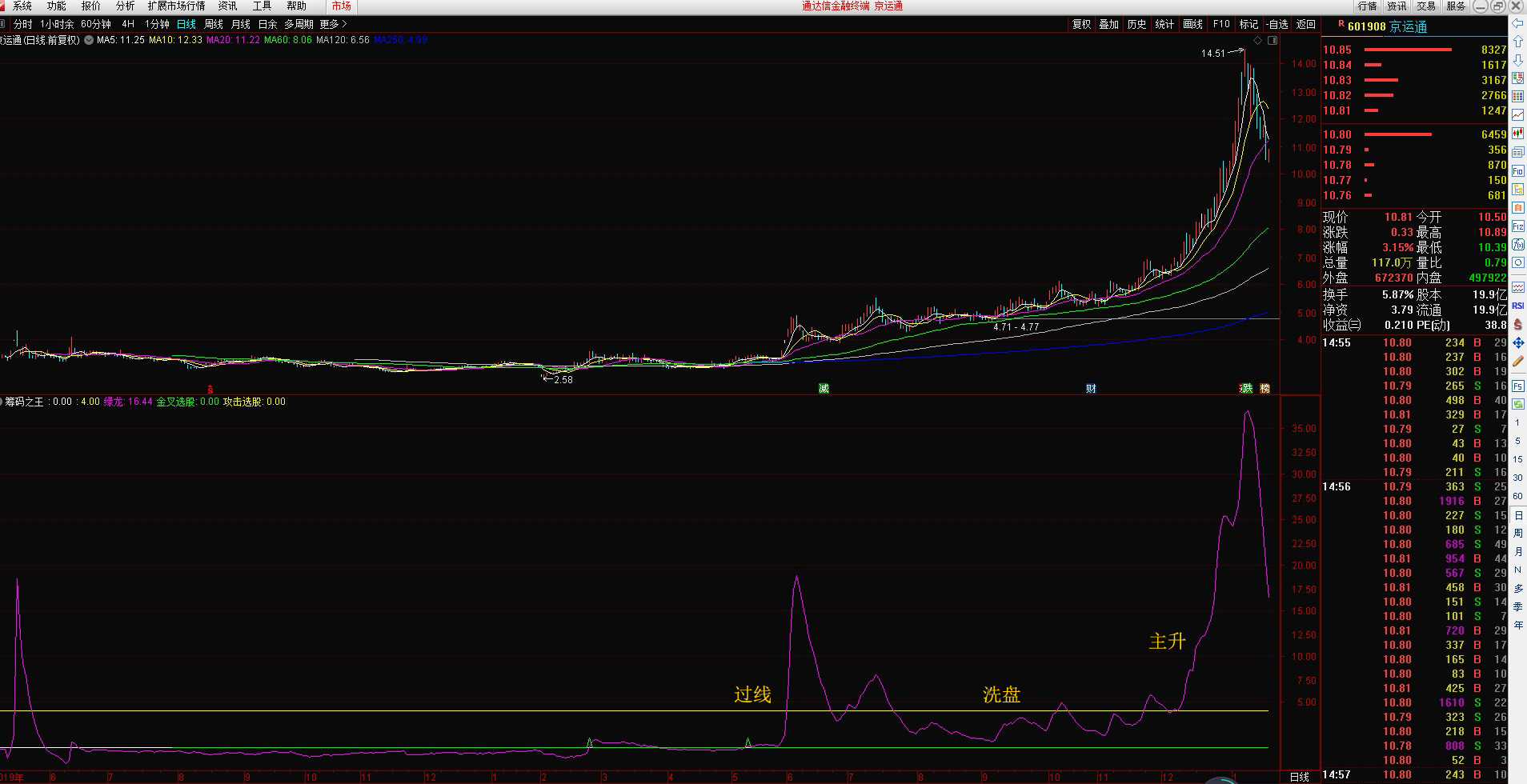Click the pink MA20 legend value
The image size is (1527, 784).
(x=233, y=39)
